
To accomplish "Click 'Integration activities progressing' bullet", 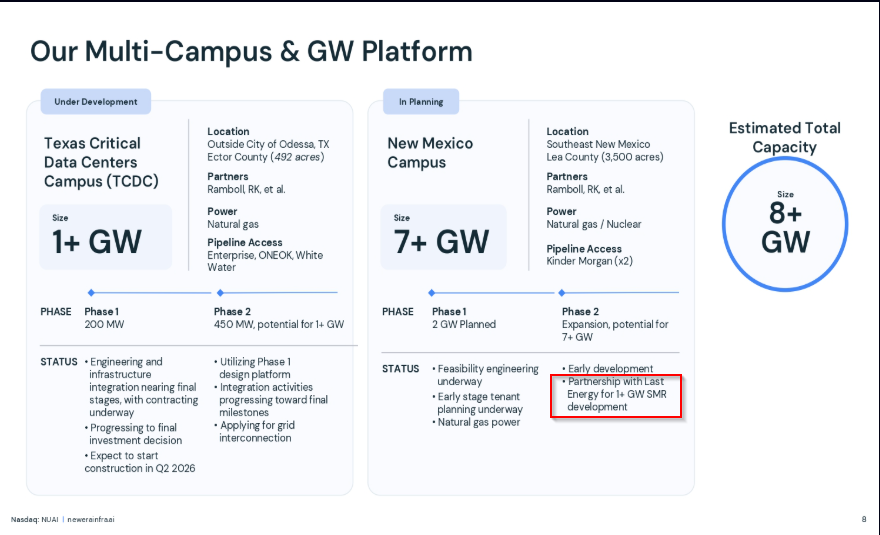I will pyautogui.click(x=271, y=400).
